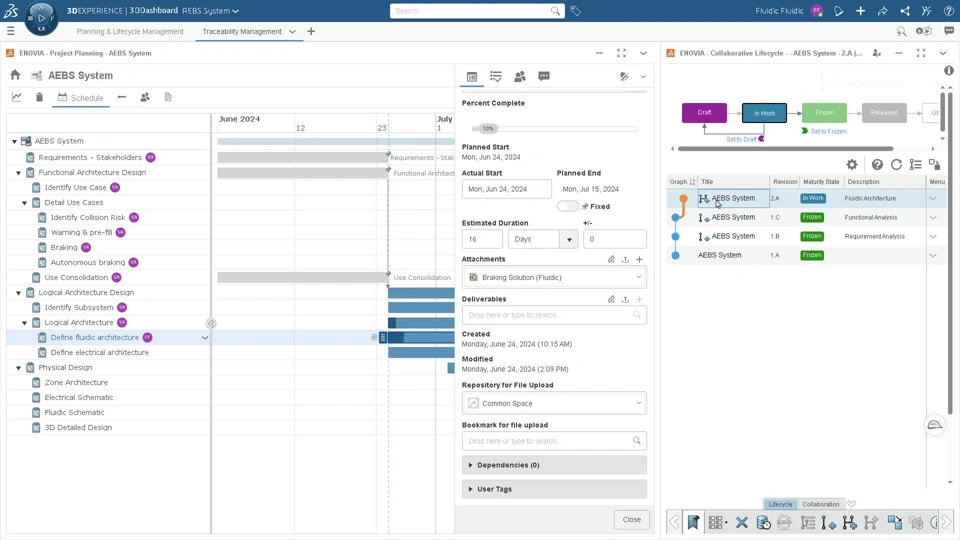Collapse the Detail Use Cases node

pos(24,203)
